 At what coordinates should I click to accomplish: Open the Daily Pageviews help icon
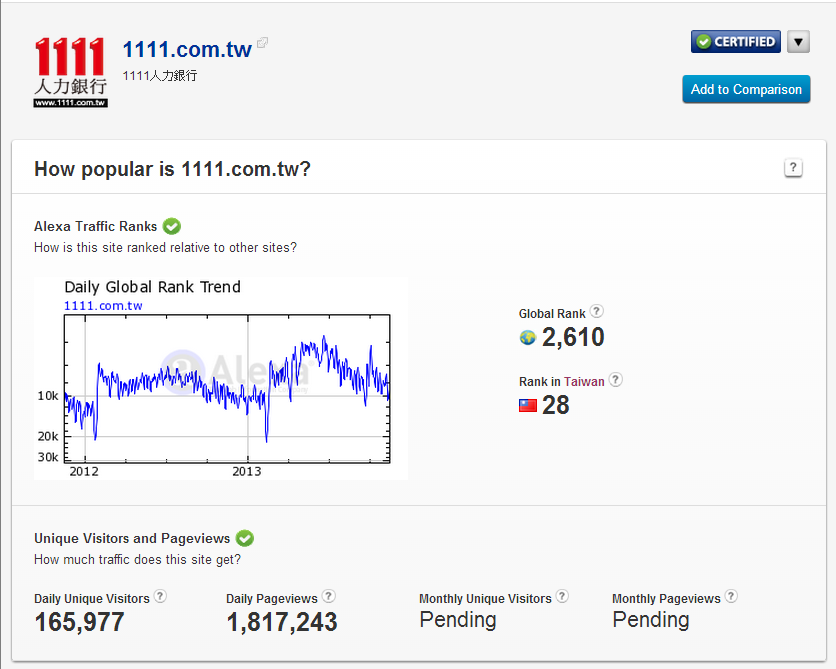coord(328,596)
